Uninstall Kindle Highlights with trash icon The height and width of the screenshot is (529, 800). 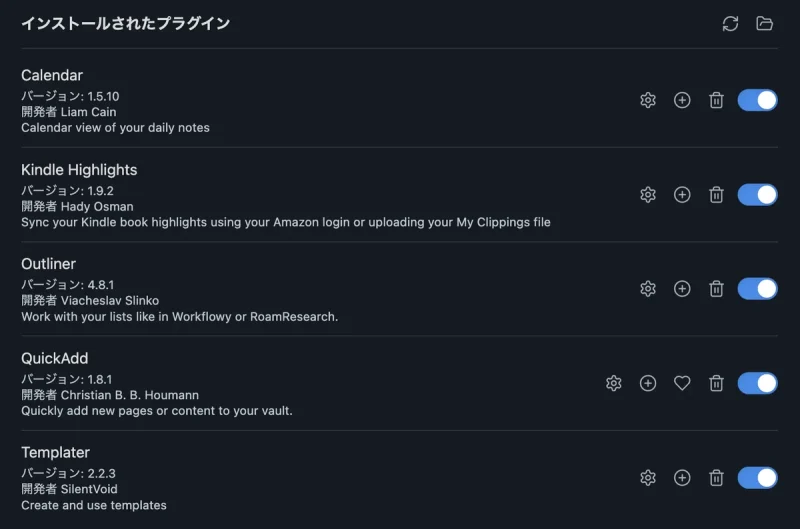coord(716,194)
